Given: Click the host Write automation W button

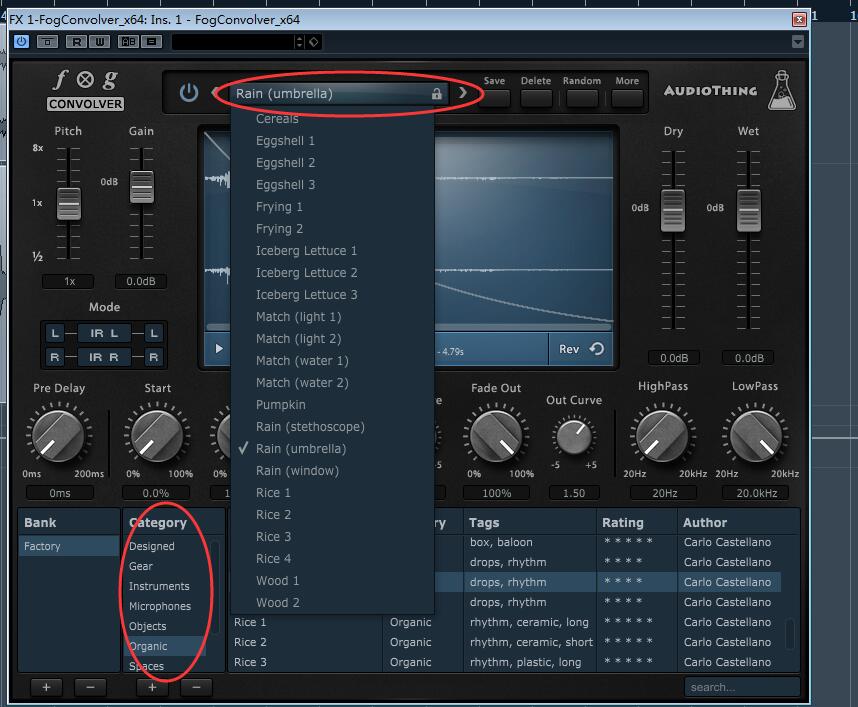Looking at the screenshot, I should 99,42.
